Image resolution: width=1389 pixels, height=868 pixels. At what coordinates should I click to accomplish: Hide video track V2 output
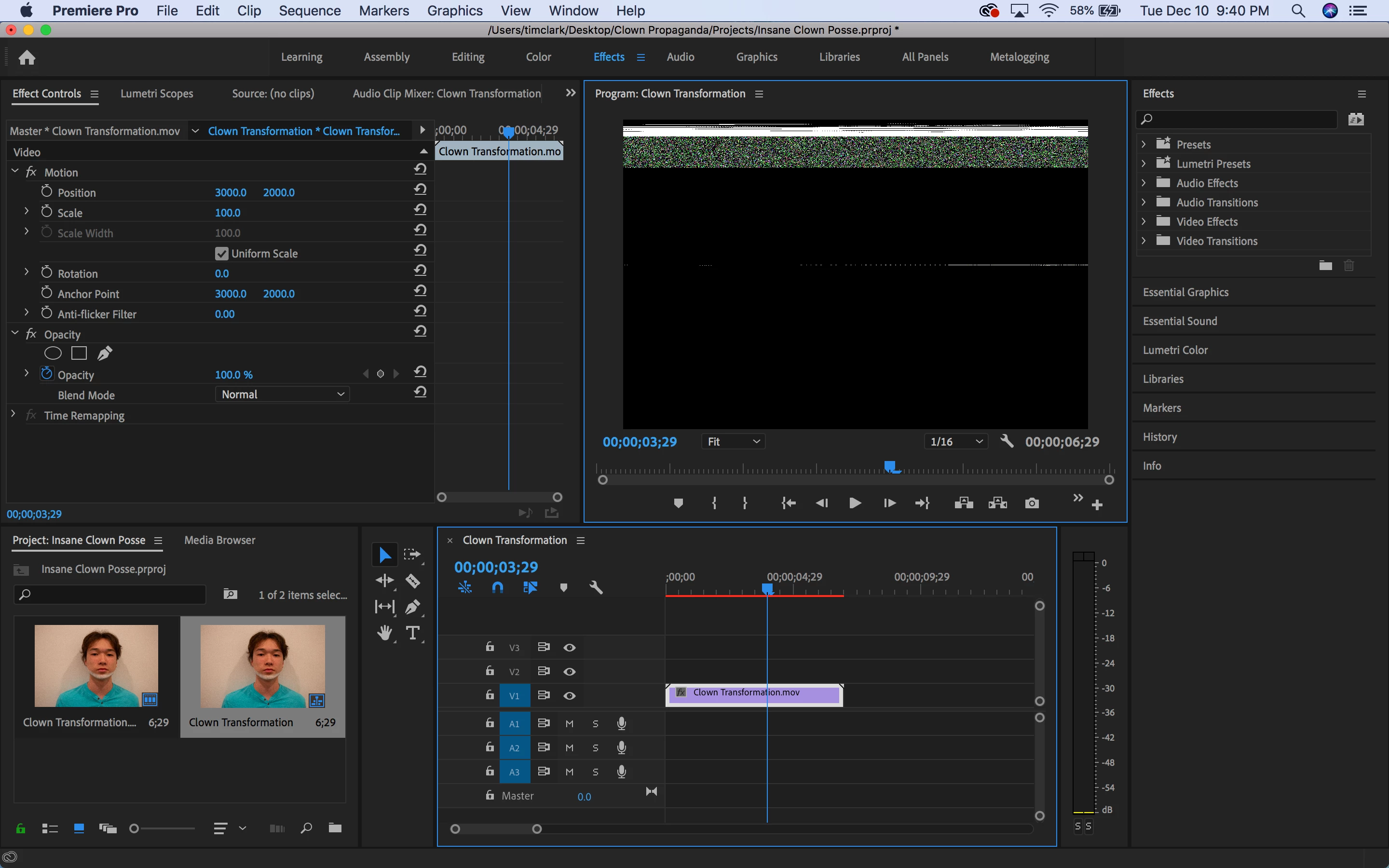[570, 672]
